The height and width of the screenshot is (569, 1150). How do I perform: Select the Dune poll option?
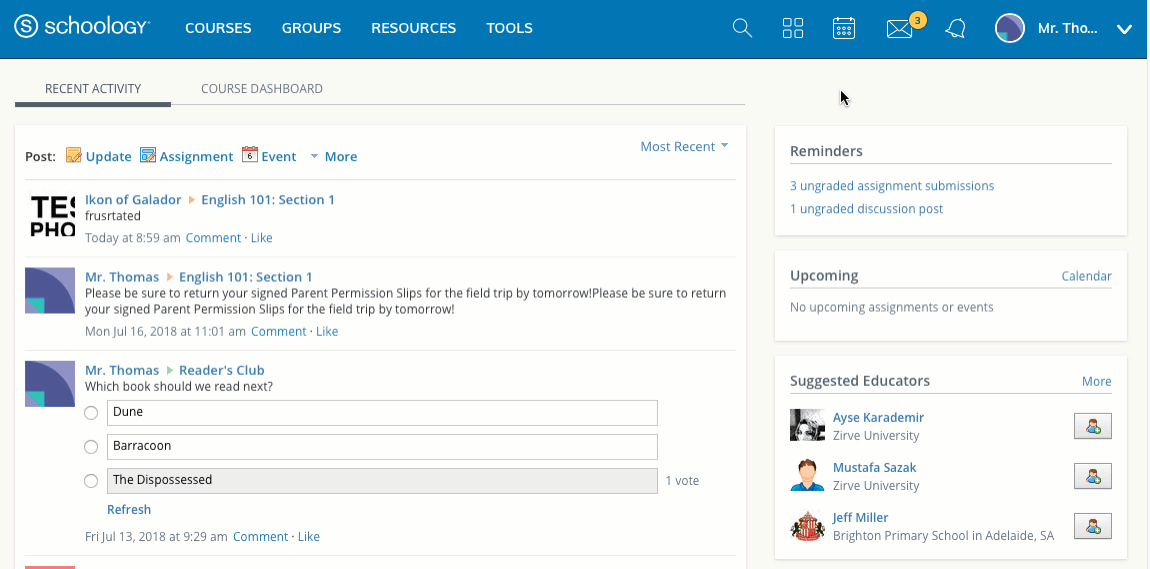pyautogui.click(x=91, y=413)
